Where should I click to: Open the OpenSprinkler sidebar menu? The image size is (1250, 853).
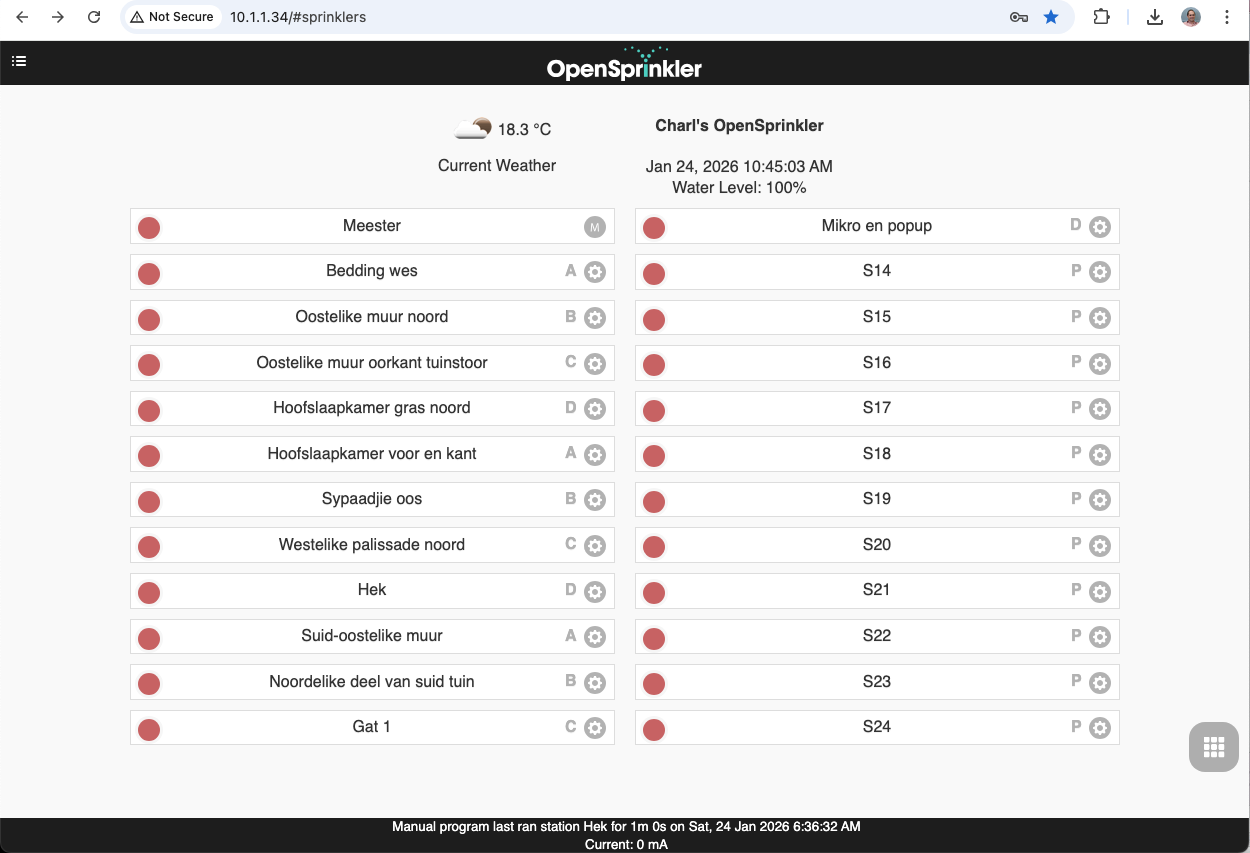click(19, 61)
